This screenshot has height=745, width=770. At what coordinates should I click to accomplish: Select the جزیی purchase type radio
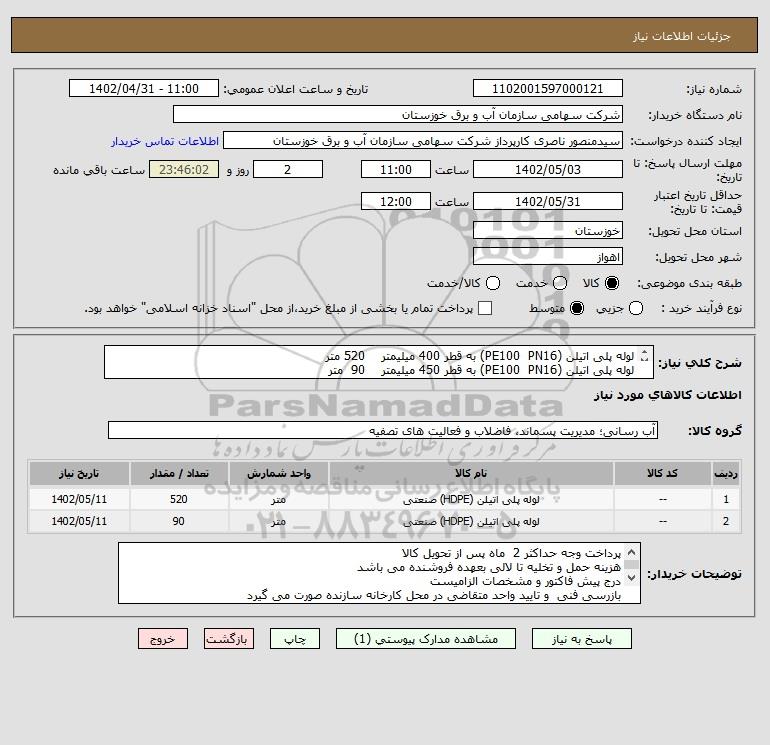636,308
